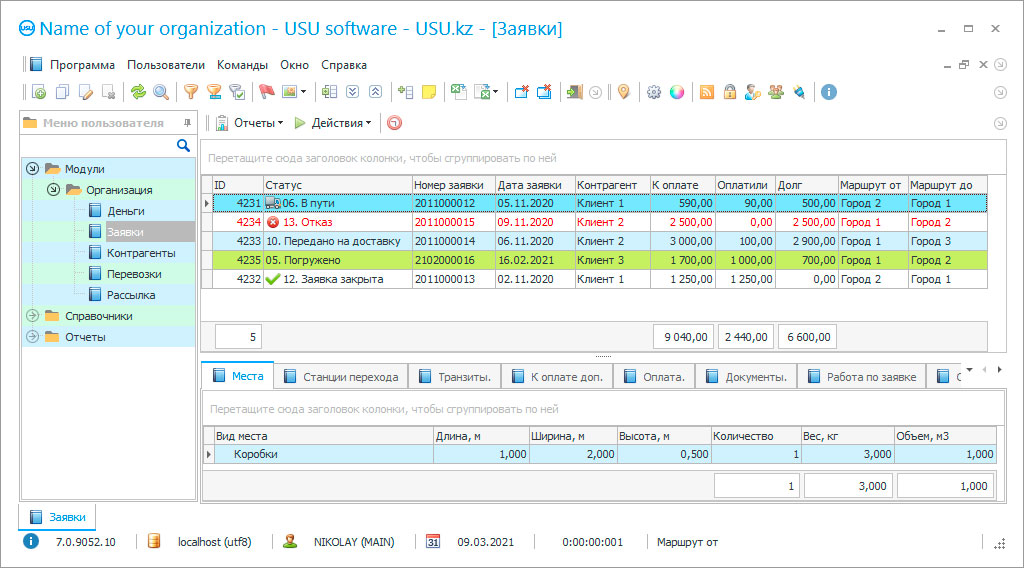Open the Программа menu

[82, 65]
